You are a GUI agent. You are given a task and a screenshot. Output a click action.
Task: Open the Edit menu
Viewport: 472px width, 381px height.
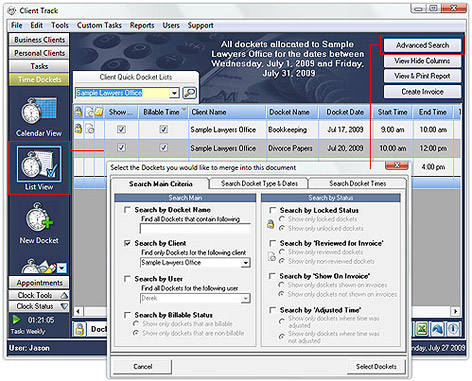(37, 25)
